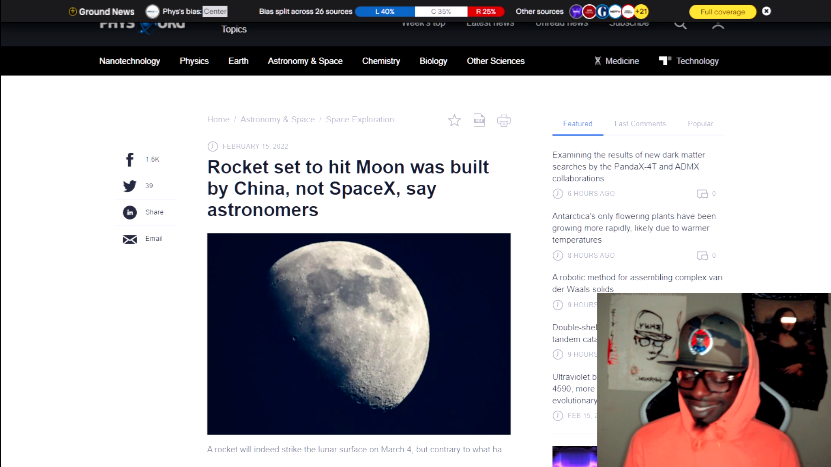Open the dark matter searches article
Image resolution: width=831 pixels, height=467 pixels.
click(634, 166)
